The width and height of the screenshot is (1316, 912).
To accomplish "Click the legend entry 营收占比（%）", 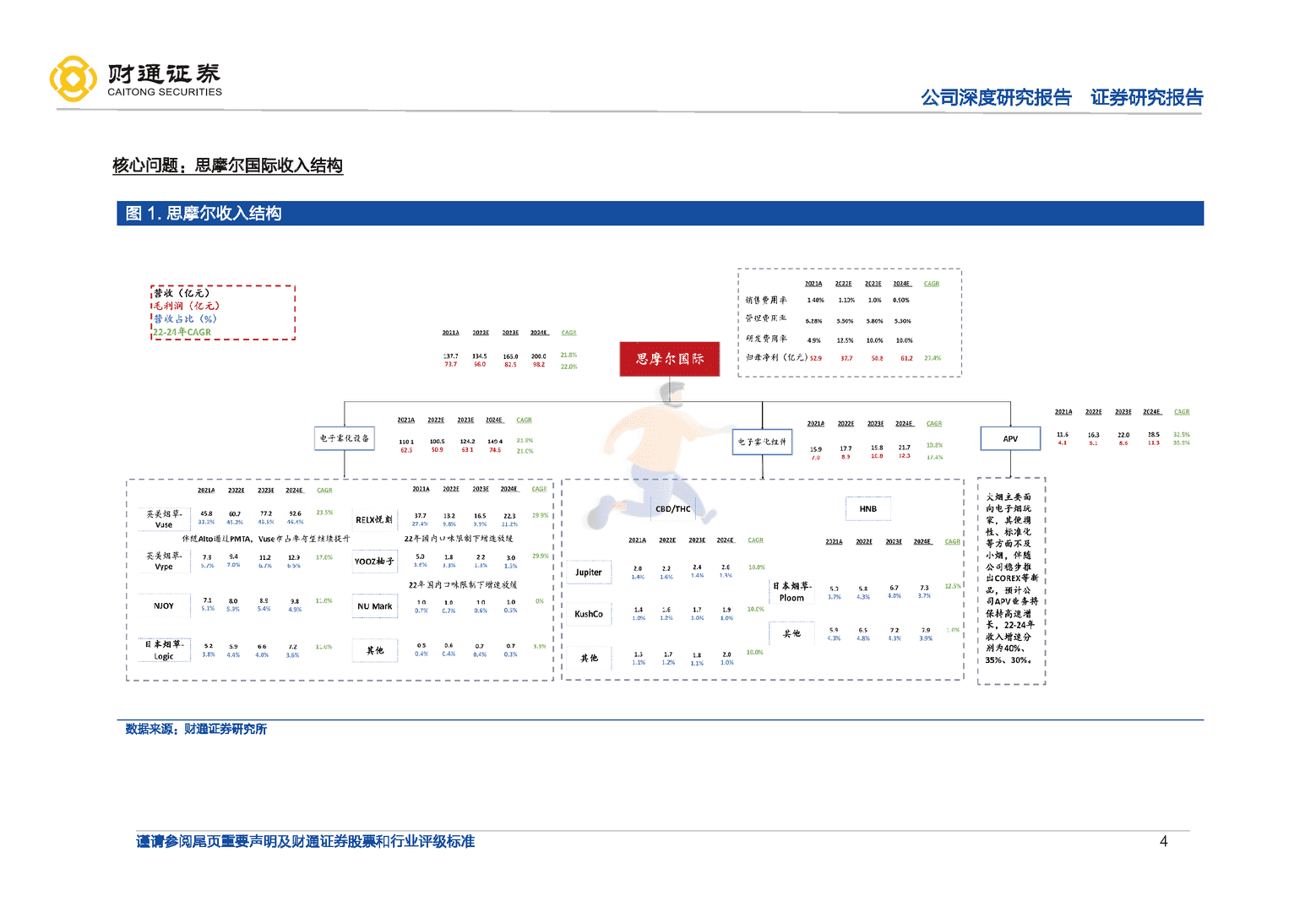I will pyautogui.click(x=185, y=318).
